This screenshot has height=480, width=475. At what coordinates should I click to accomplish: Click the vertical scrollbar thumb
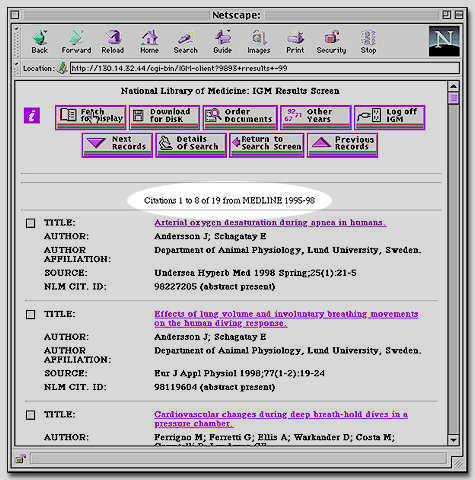point(453,98)
